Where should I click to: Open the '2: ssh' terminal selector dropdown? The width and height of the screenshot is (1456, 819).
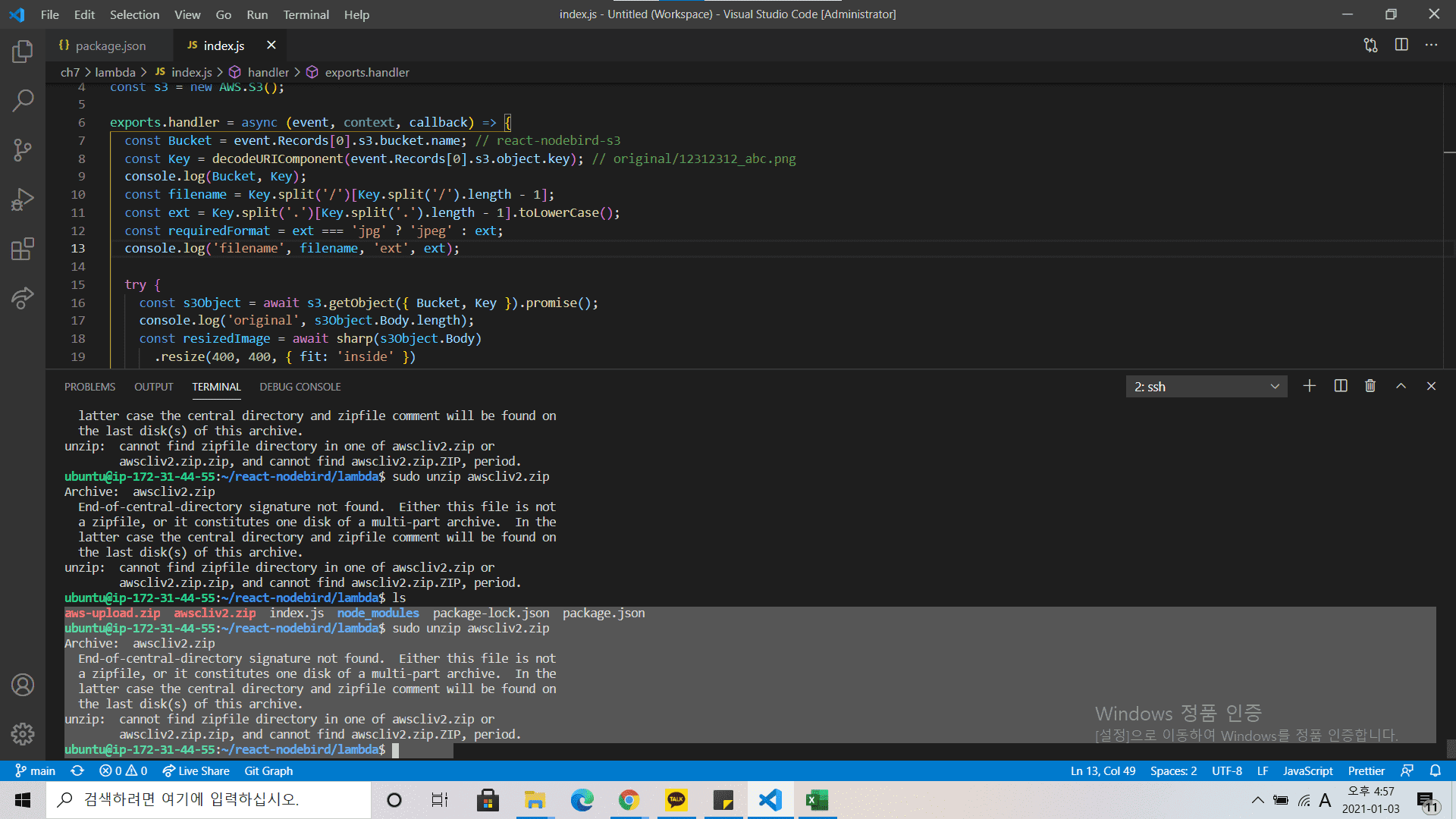(x=1206, y=387)
